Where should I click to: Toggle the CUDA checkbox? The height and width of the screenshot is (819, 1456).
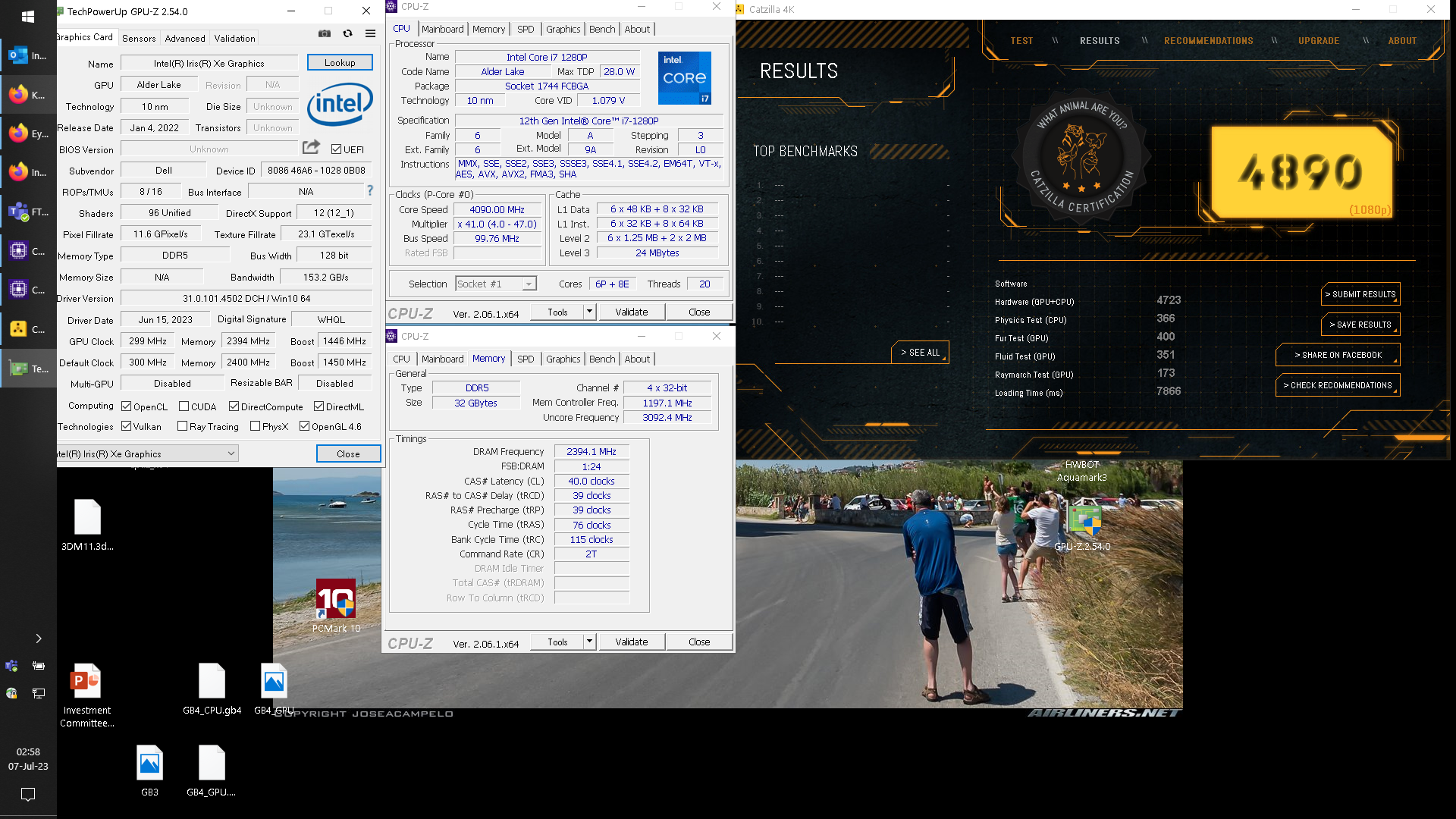click(x=184, y=406)
